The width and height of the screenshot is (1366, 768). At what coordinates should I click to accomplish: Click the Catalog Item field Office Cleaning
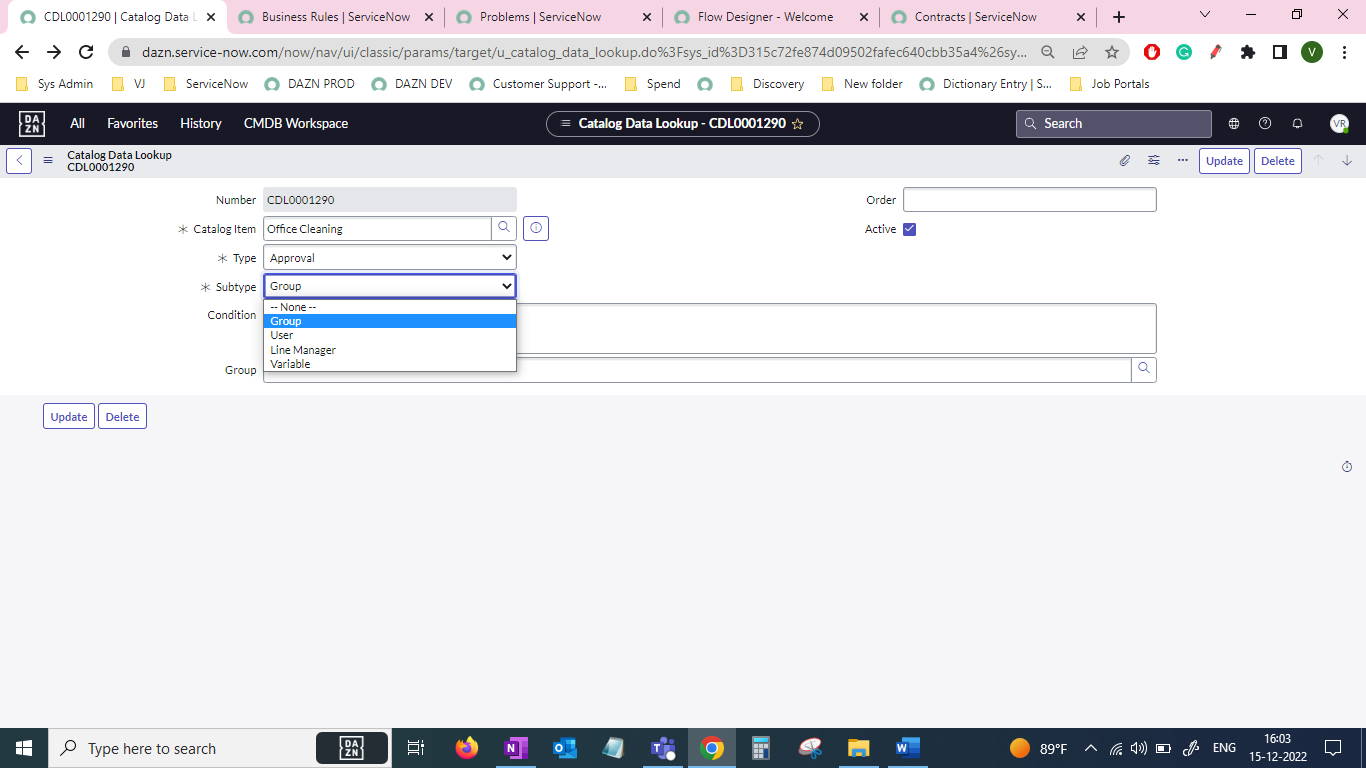click(378, 229)
